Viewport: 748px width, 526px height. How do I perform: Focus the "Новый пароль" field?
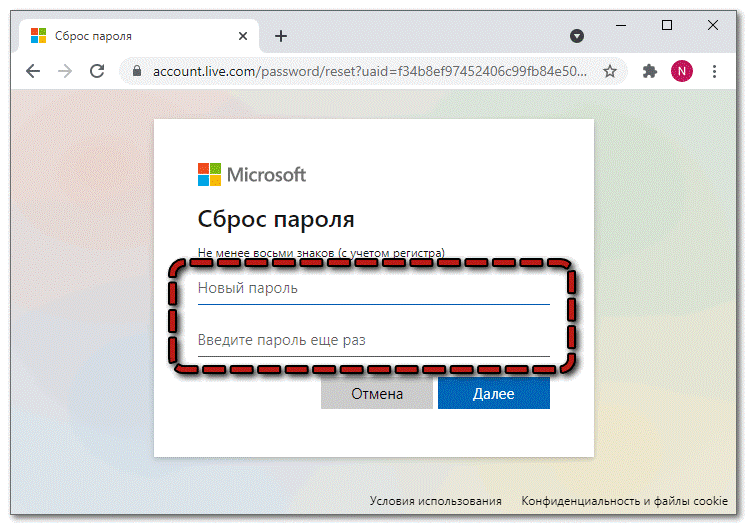point(374,289)
